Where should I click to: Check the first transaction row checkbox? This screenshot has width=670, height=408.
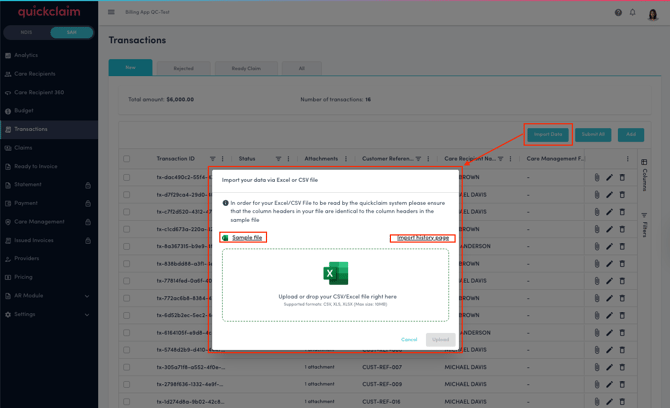(x=127, y=178)
